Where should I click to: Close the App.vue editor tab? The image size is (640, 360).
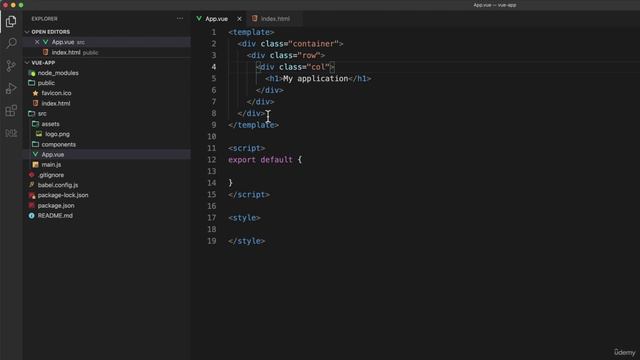pyautogui.click(x=239, y=19)
